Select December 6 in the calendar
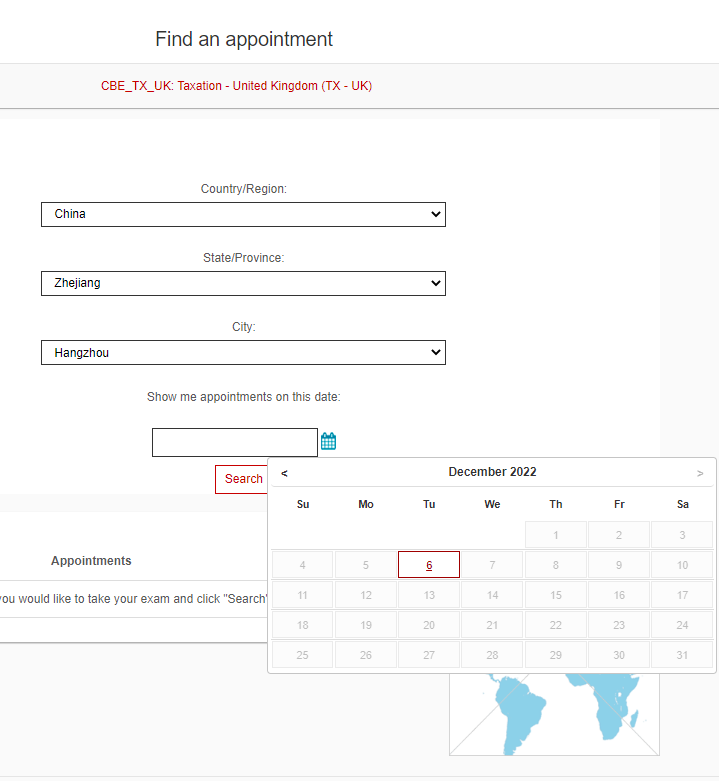The image size is (719, 781). pyautogui.click(x=429, y=565)
